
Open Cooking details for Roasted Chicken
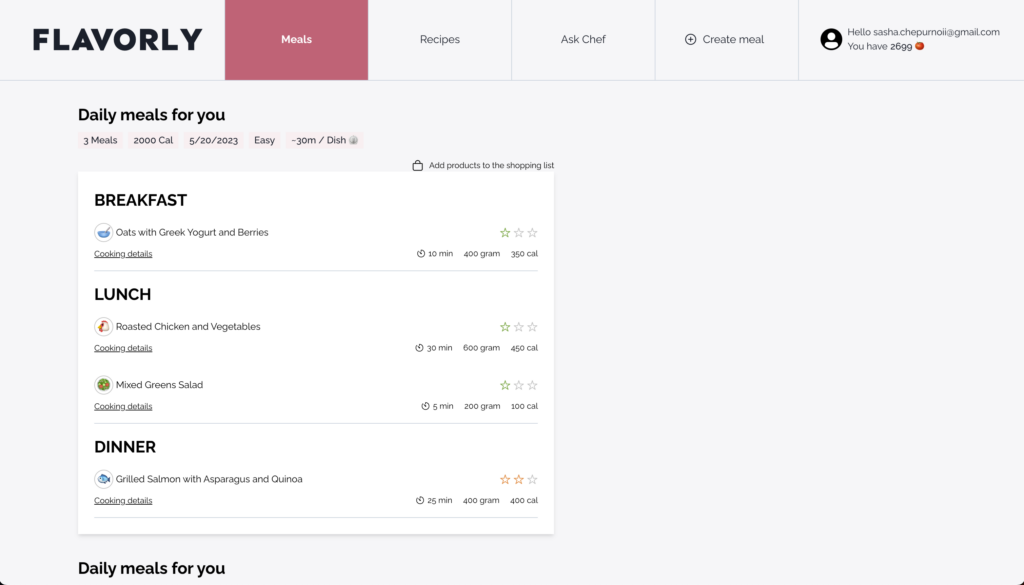pos(123,349)
